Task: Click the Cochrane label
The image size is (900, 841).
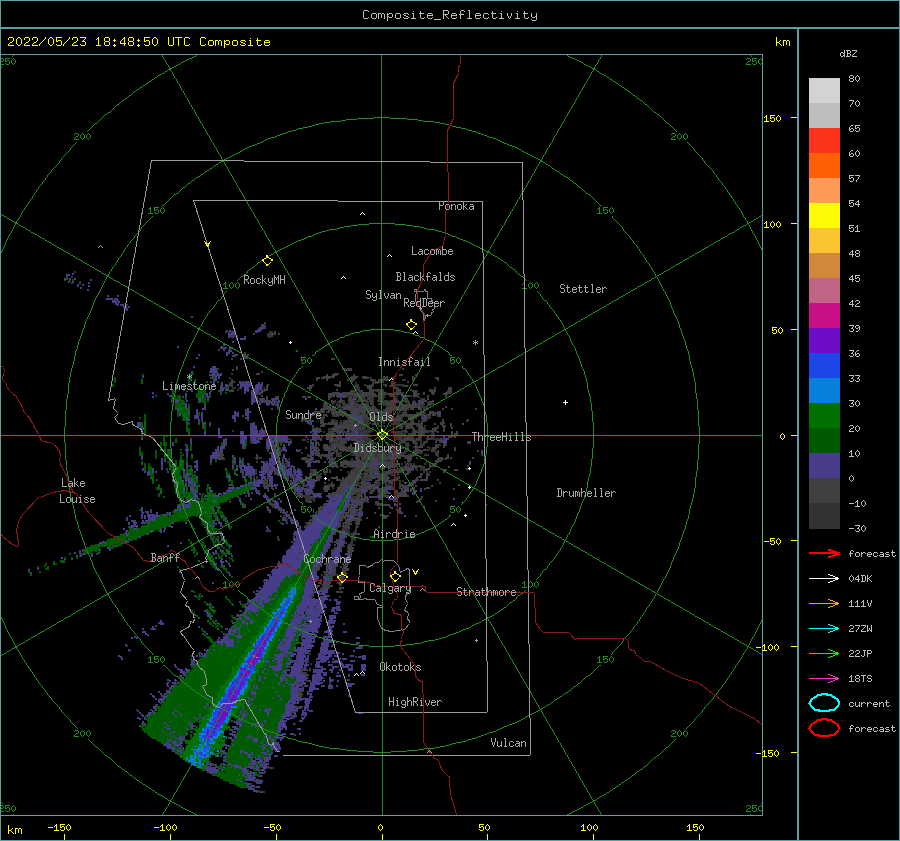Action: pos(327,559)
